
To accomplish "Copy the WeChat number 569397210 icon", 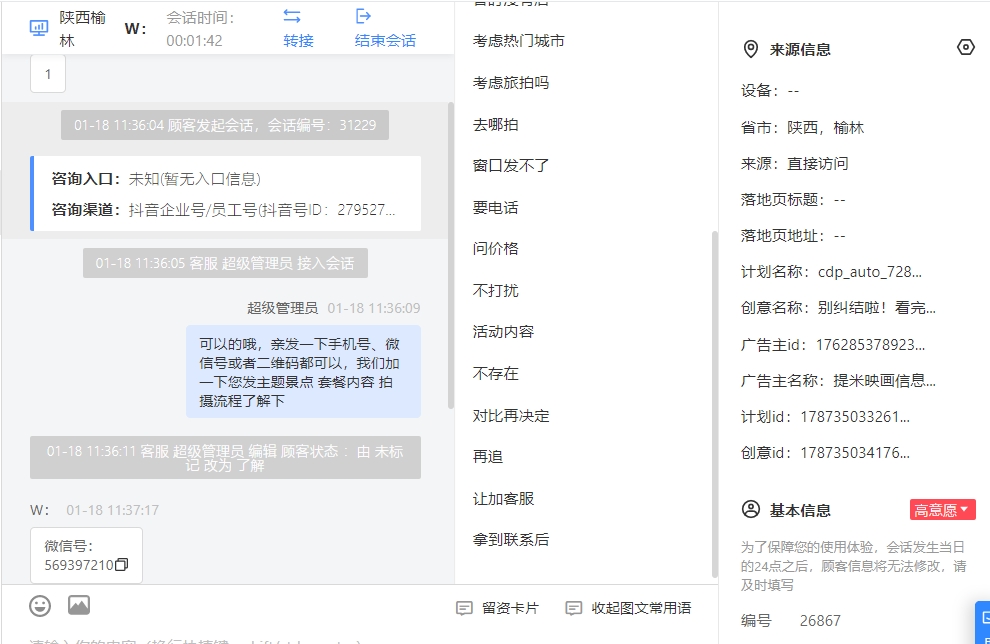I will tap(122, 564).
